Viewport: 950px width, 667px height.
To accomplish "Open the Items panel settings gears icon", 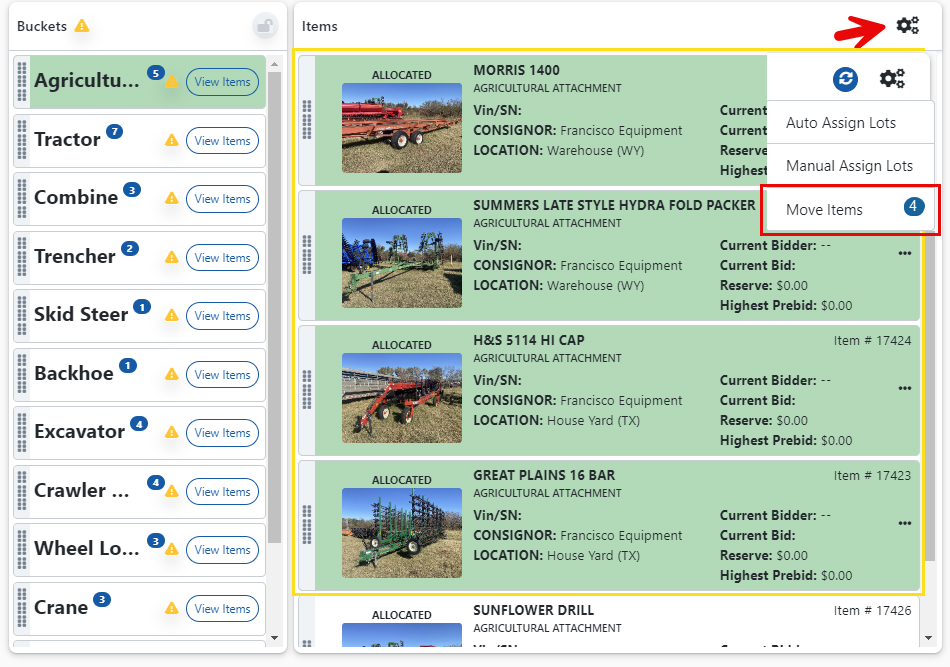I will coord(908,25).
